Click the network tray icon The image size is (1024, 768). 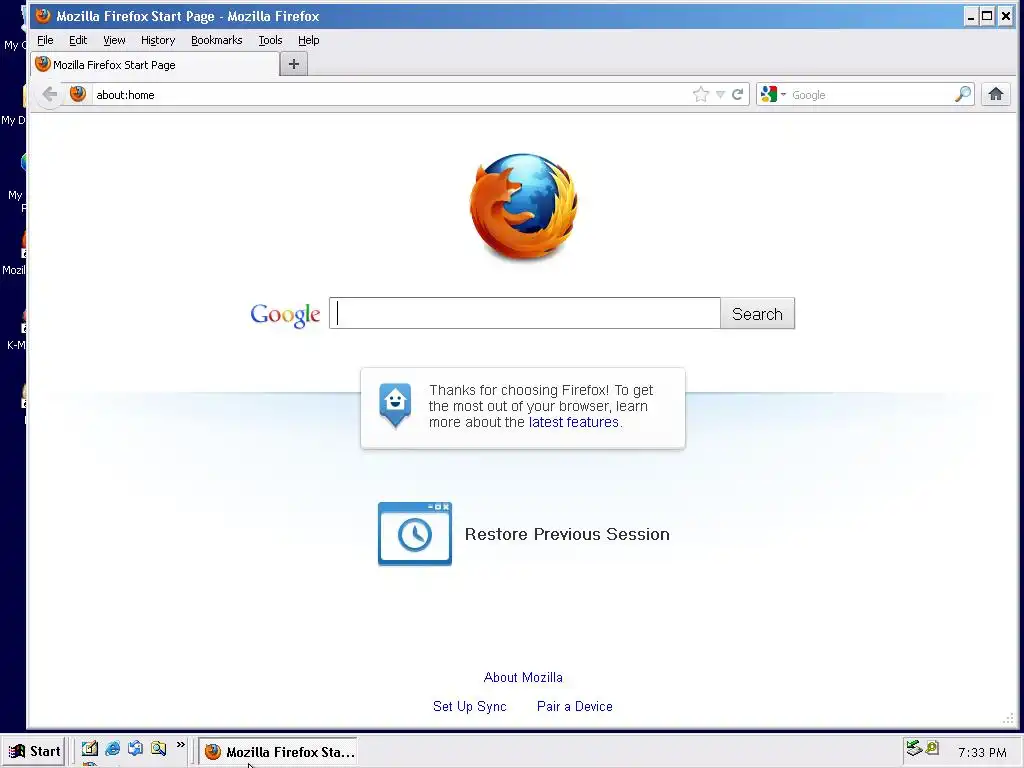914,748
